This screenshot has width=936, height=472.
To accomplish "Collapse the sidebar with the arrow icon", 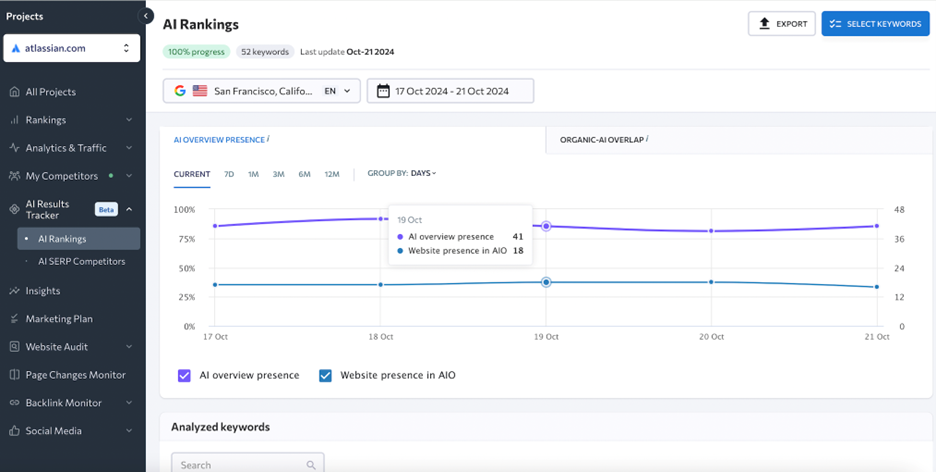I will [x=146, y=16].
